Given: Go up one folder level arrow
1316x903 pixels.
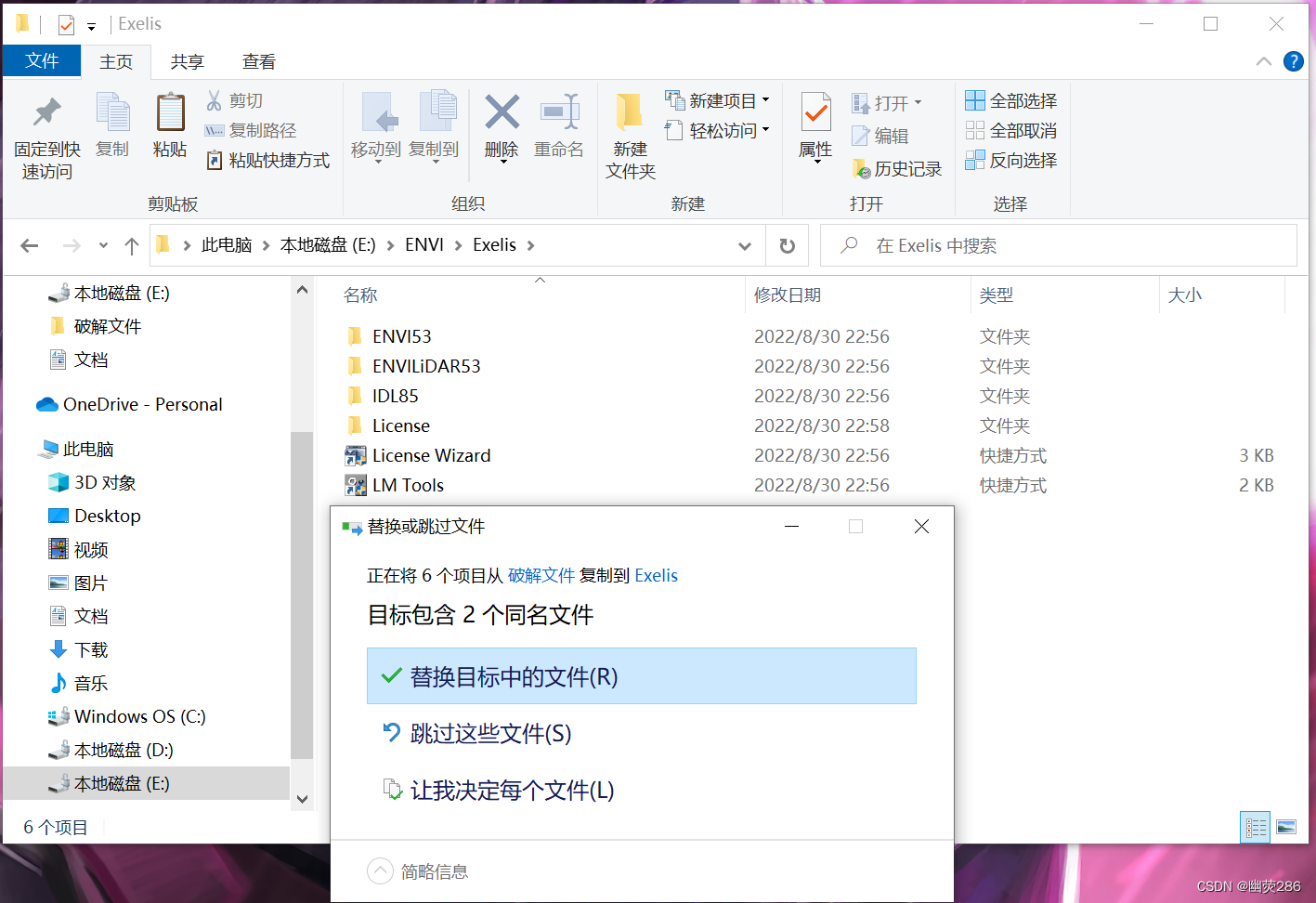Looking at the screenshot, I should (132, 245).
